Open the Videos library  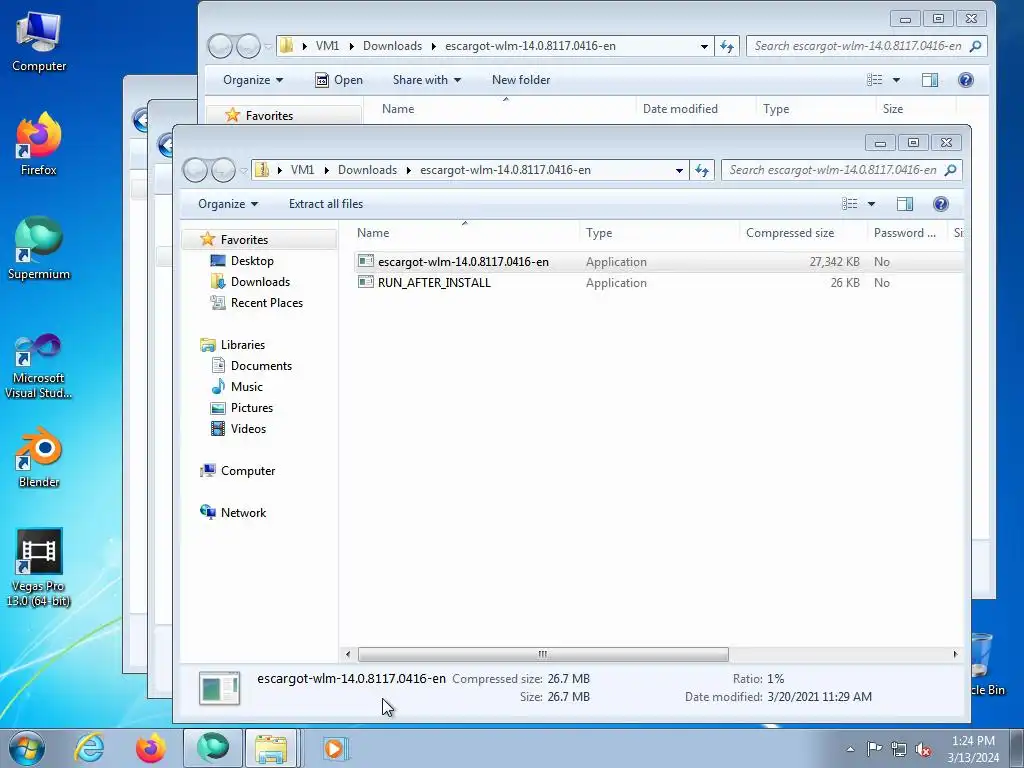pos(248,428)
